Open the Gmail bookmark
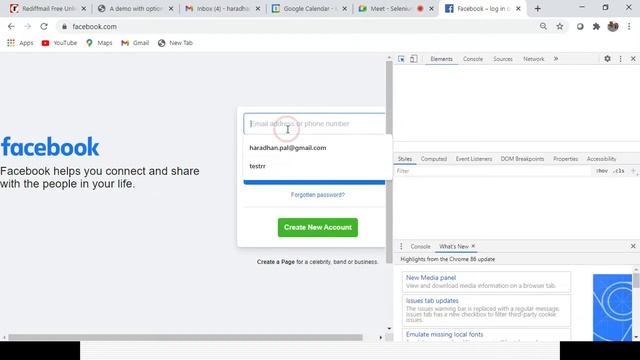The height and width of the screenshot is (360, 640). 135,43
